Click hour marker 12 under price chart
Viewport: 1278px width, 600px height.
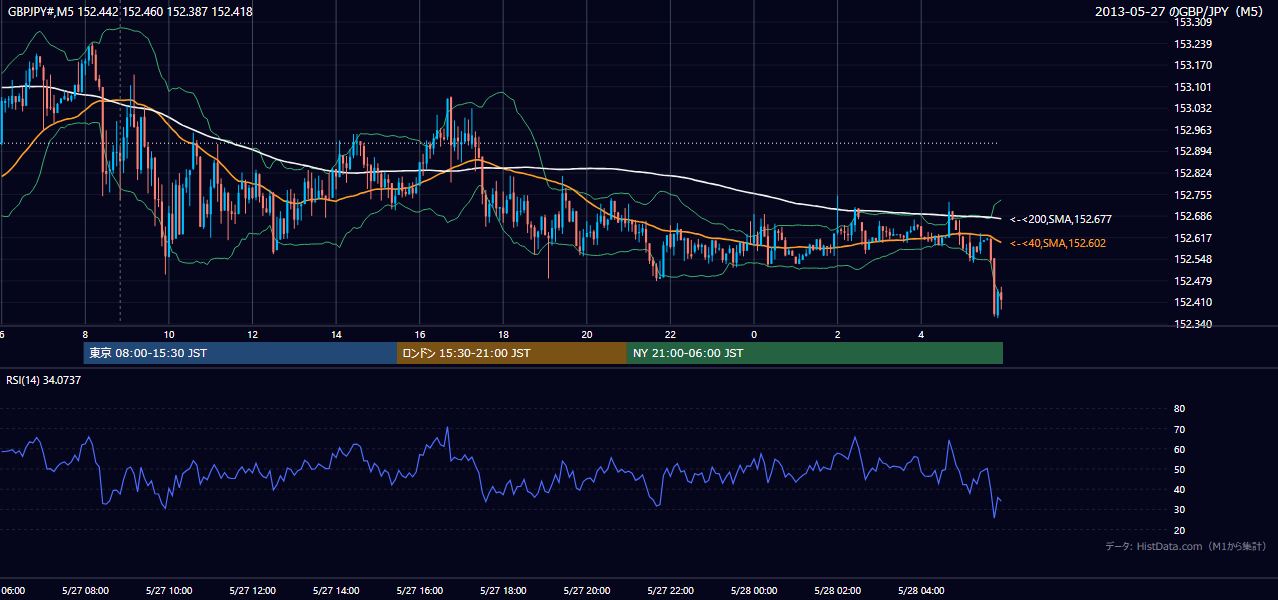click(253, 335)
